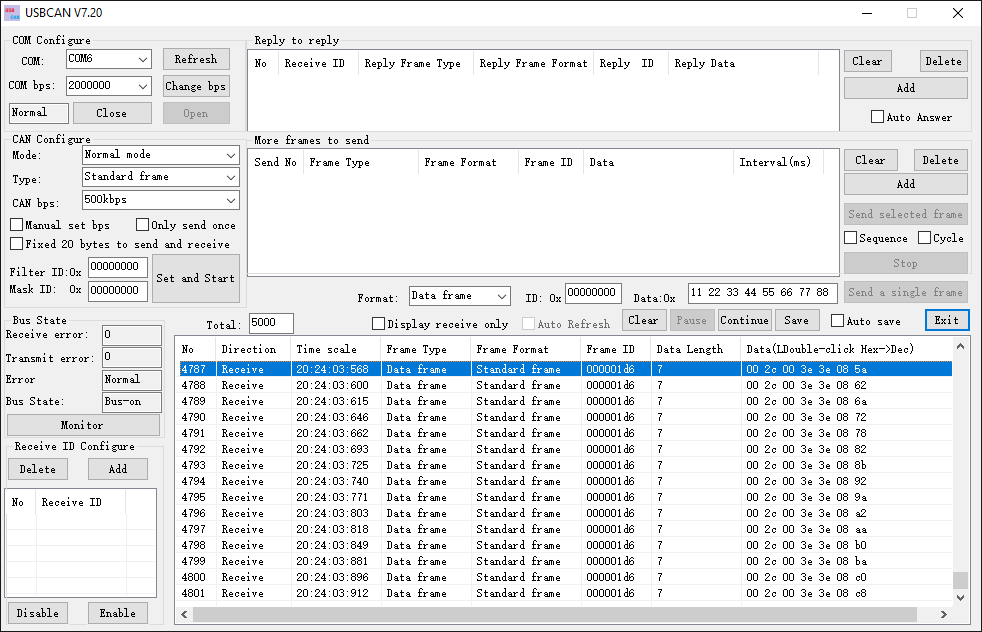Enable the Auto save checkbox
The image size is (982, 632).
point(838,321)
